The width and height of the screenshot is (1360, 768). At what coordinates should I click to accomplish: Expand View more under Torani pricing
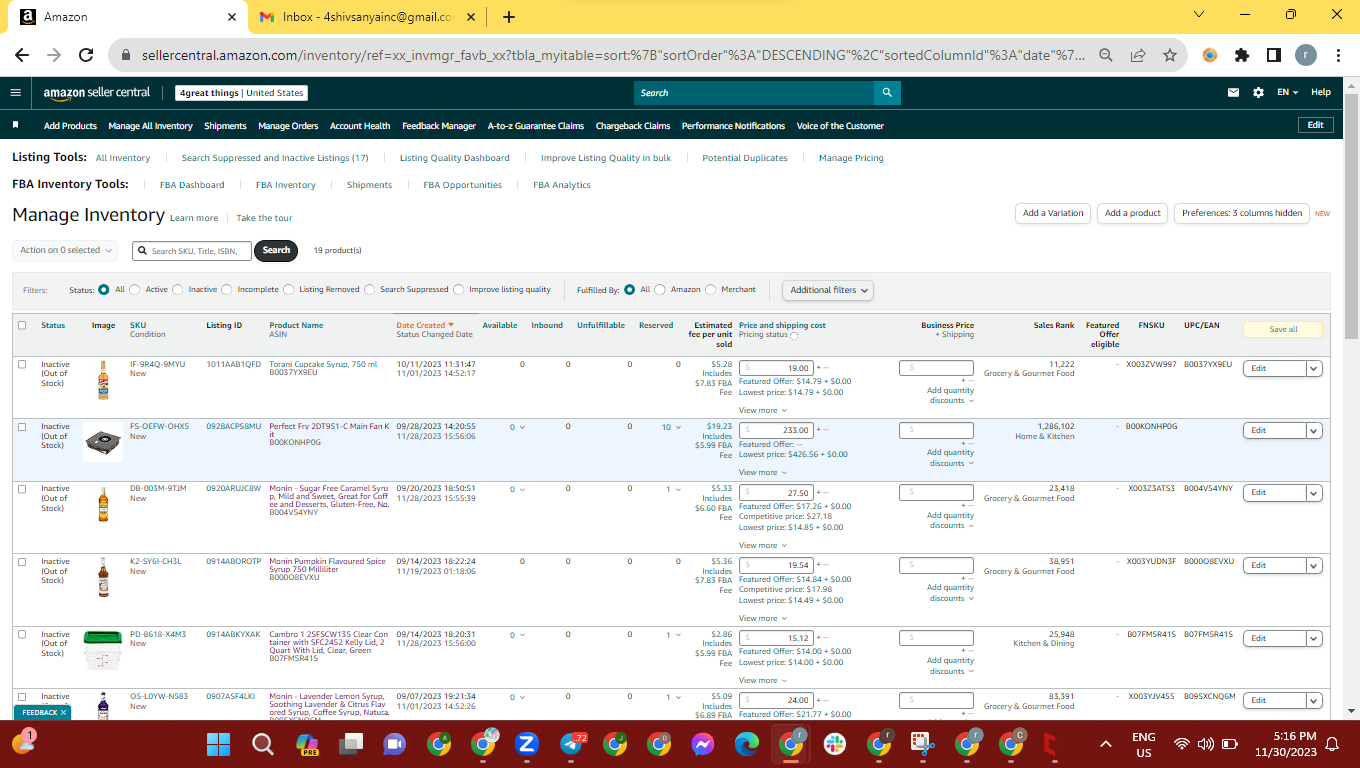tap(762, 410)
